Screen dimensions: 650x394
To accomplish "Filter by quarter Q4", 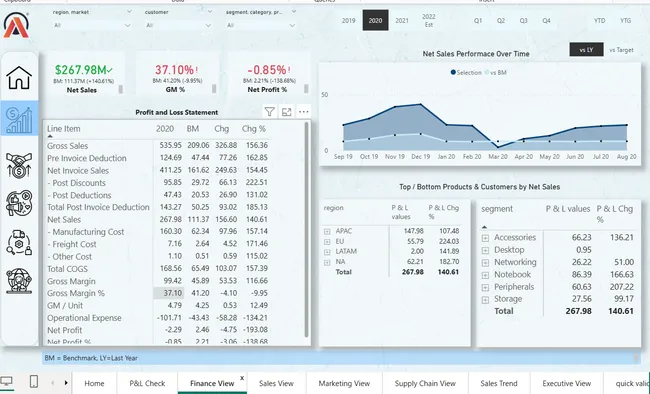I will tap(546, 20).
